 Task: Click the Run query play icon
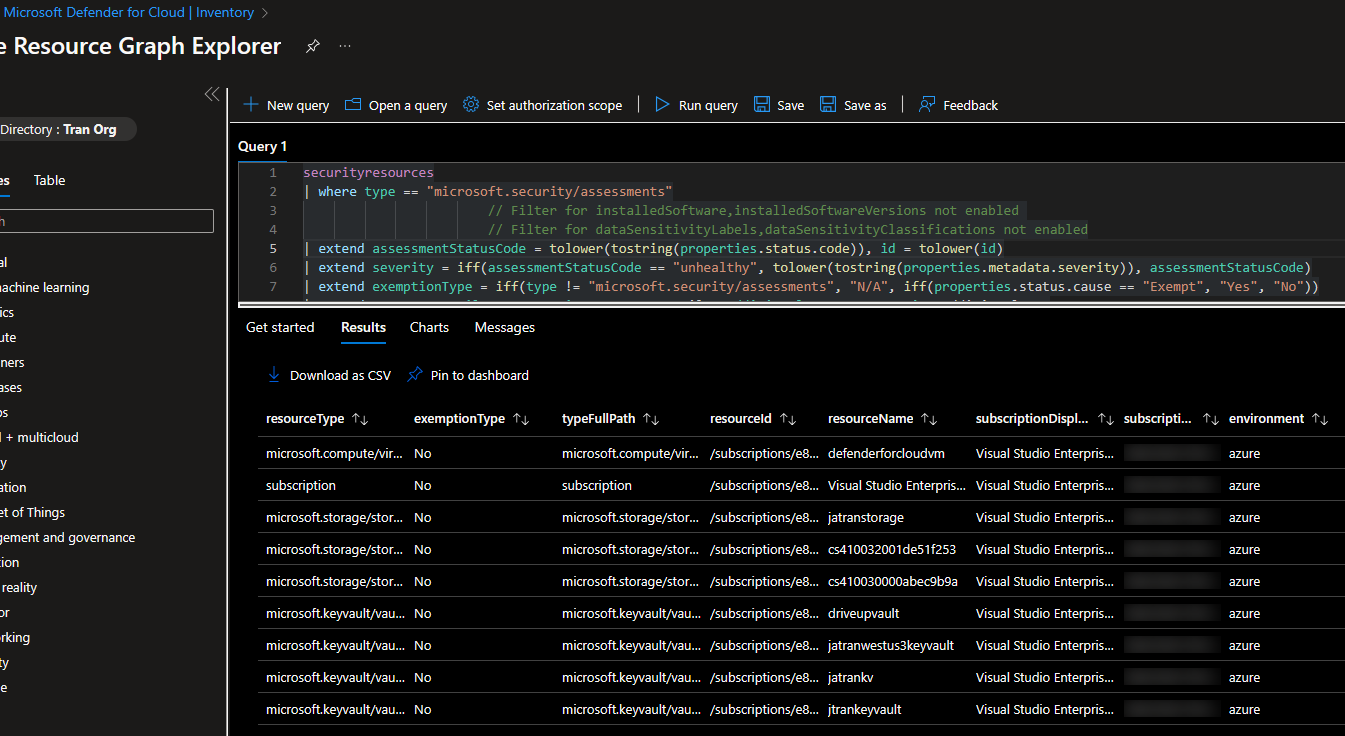click(x=662, y=104)
